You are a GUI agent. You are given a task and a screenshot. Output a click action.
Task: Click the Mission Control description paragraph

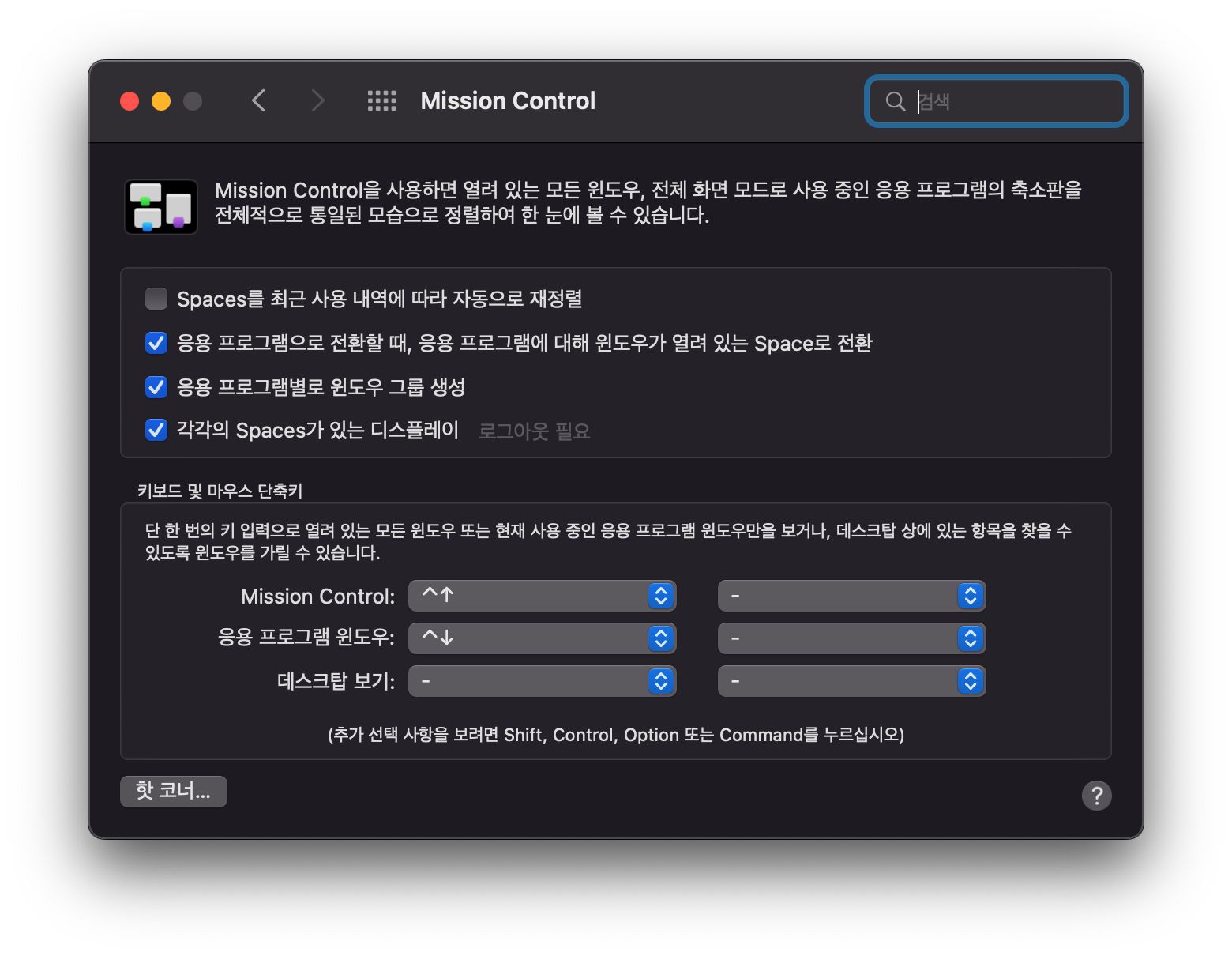click(x=648, y=202)
